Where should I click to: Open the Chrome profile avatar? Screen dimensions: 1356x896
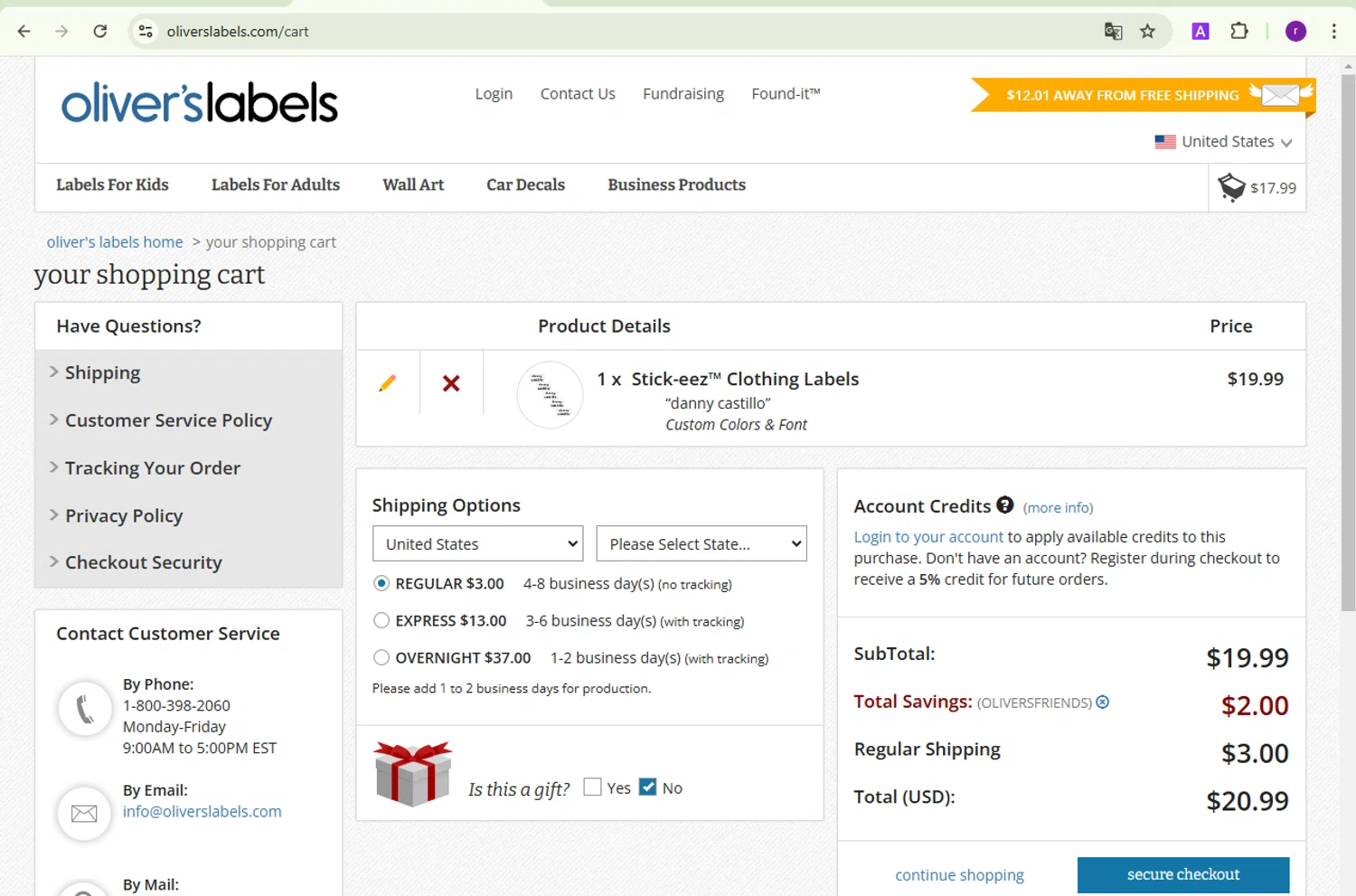pos(1295,32)
